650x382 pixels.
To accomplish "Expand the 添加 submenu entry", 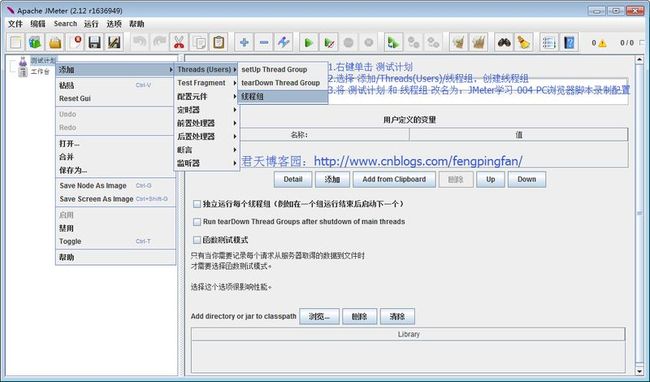I will (x=115, y=70).
